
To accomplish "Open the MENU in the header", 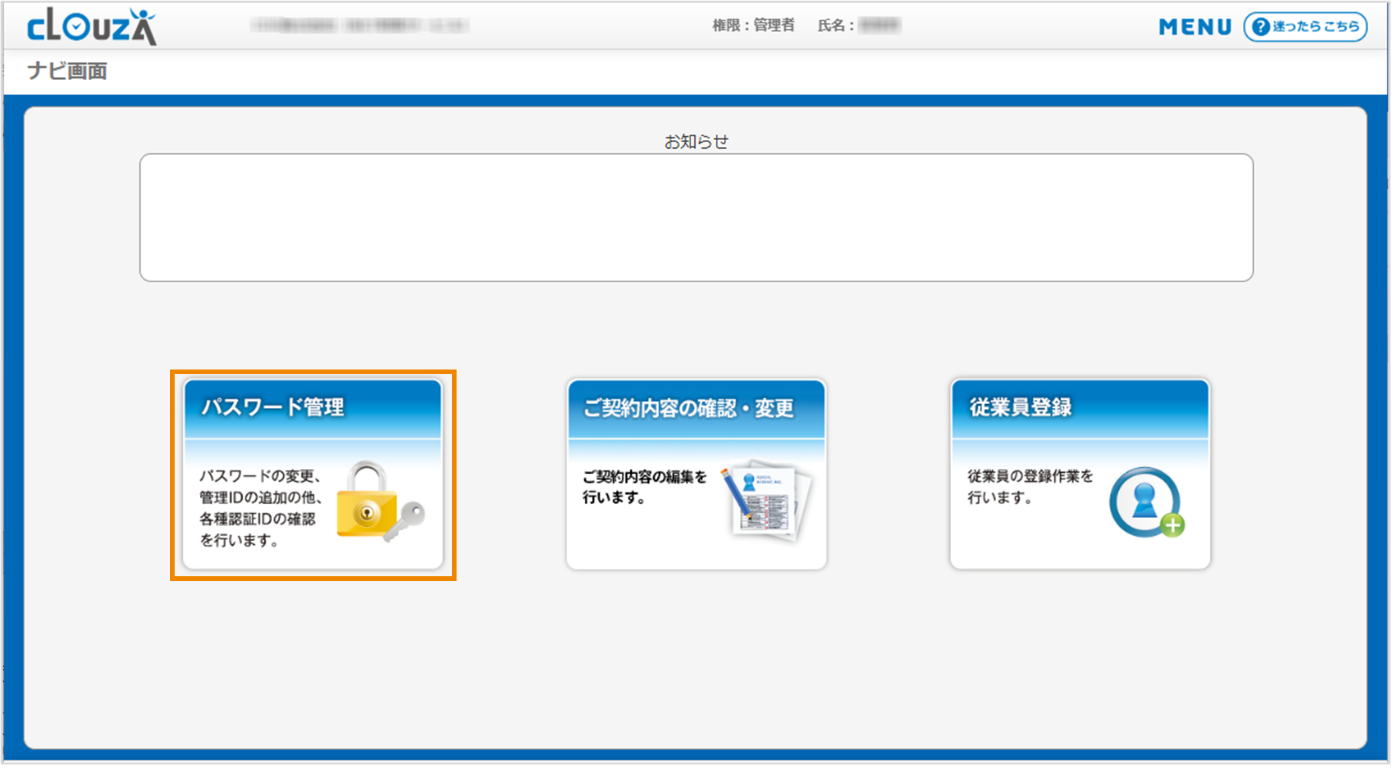I will [1195, 27].
